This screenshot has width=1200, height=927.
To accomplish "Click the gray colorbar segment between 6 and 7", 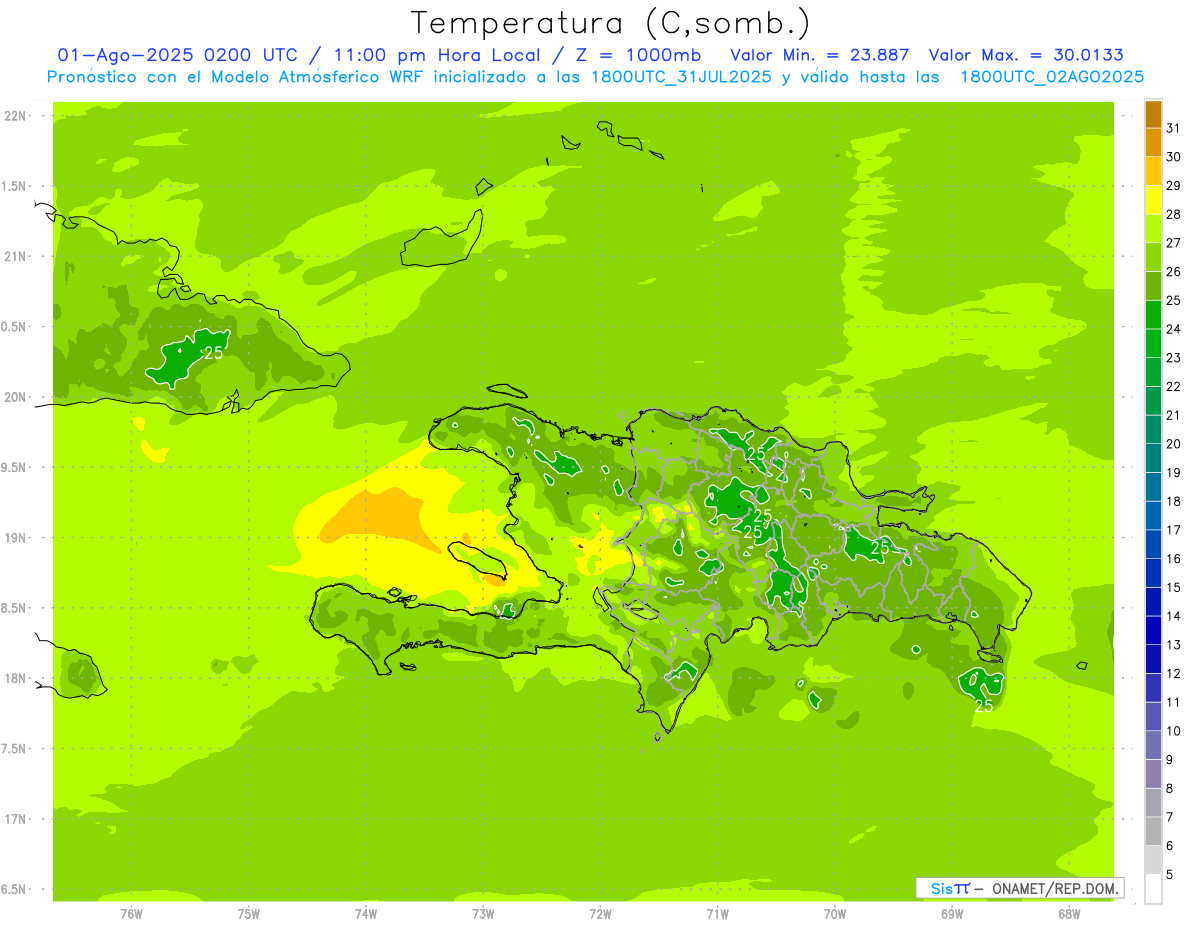I will [1153, 832].
